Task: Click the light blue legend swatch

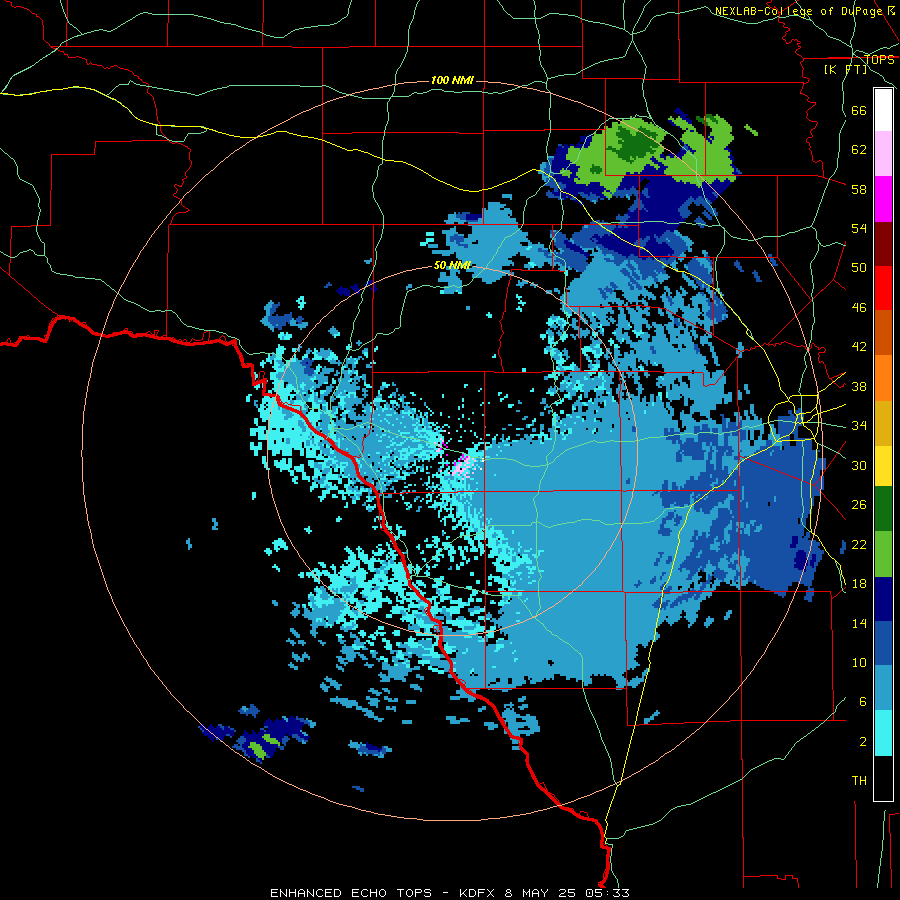Action: [883, 688]
